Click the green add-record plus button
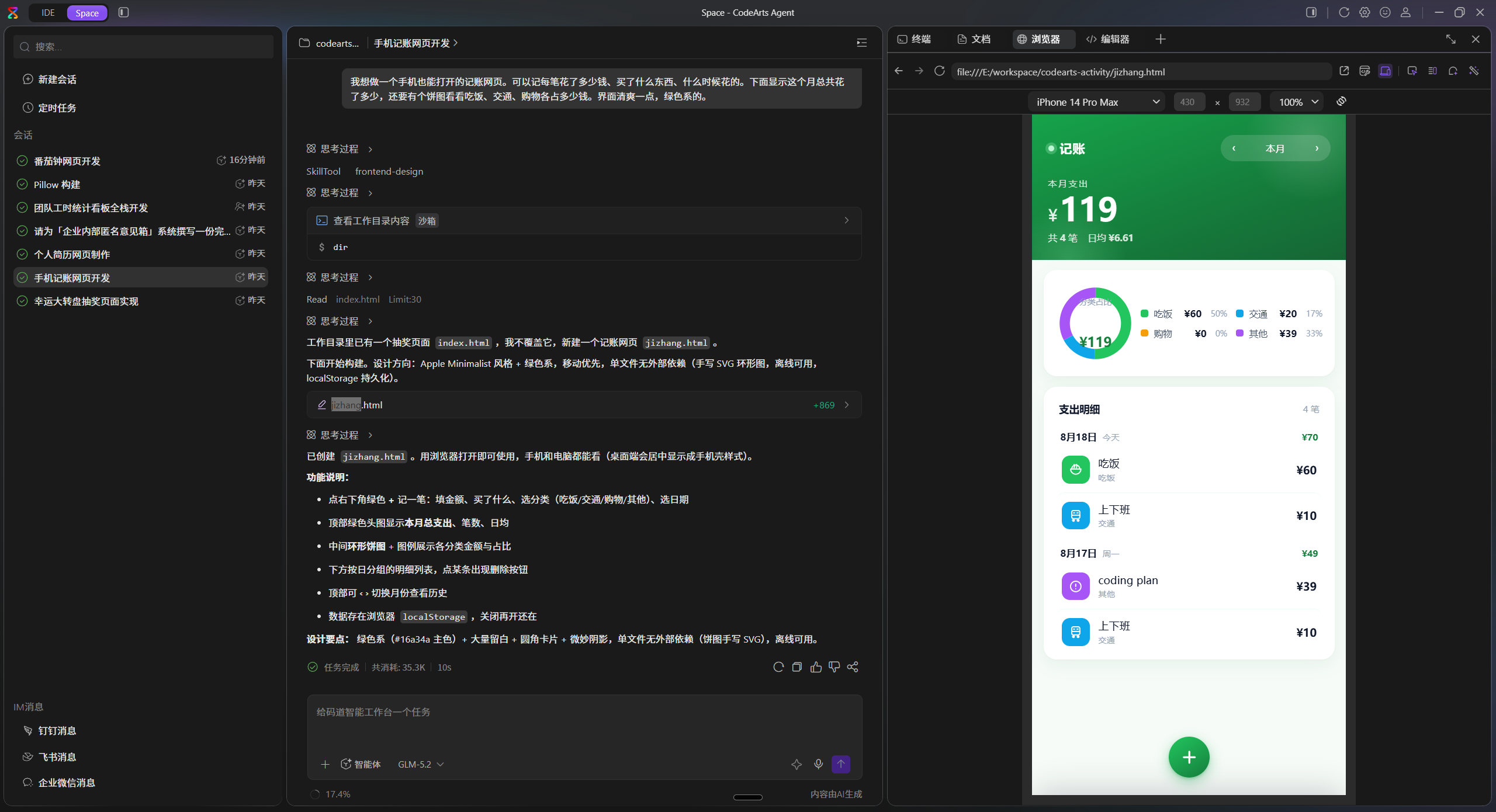The image size is (1496, 812). click(x=1189, y=757)
